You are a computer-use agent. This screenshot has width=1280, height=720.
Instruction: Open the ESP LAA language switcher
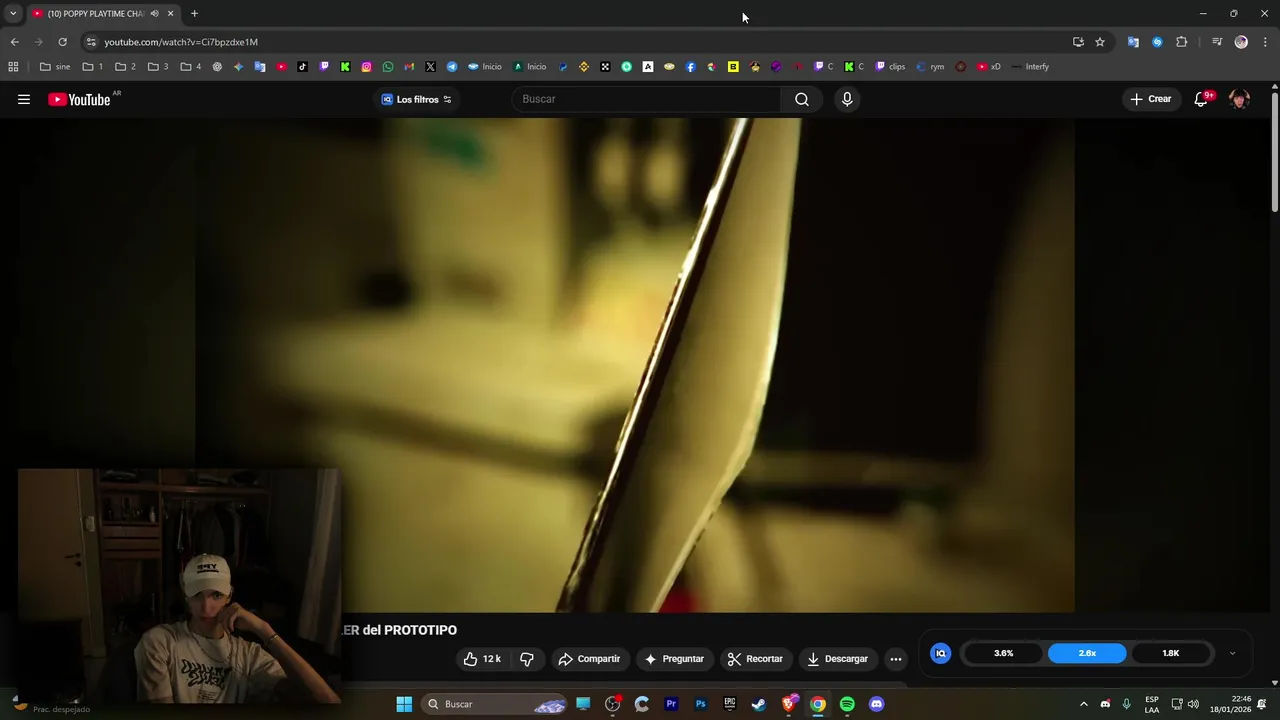pos(1152,704)
